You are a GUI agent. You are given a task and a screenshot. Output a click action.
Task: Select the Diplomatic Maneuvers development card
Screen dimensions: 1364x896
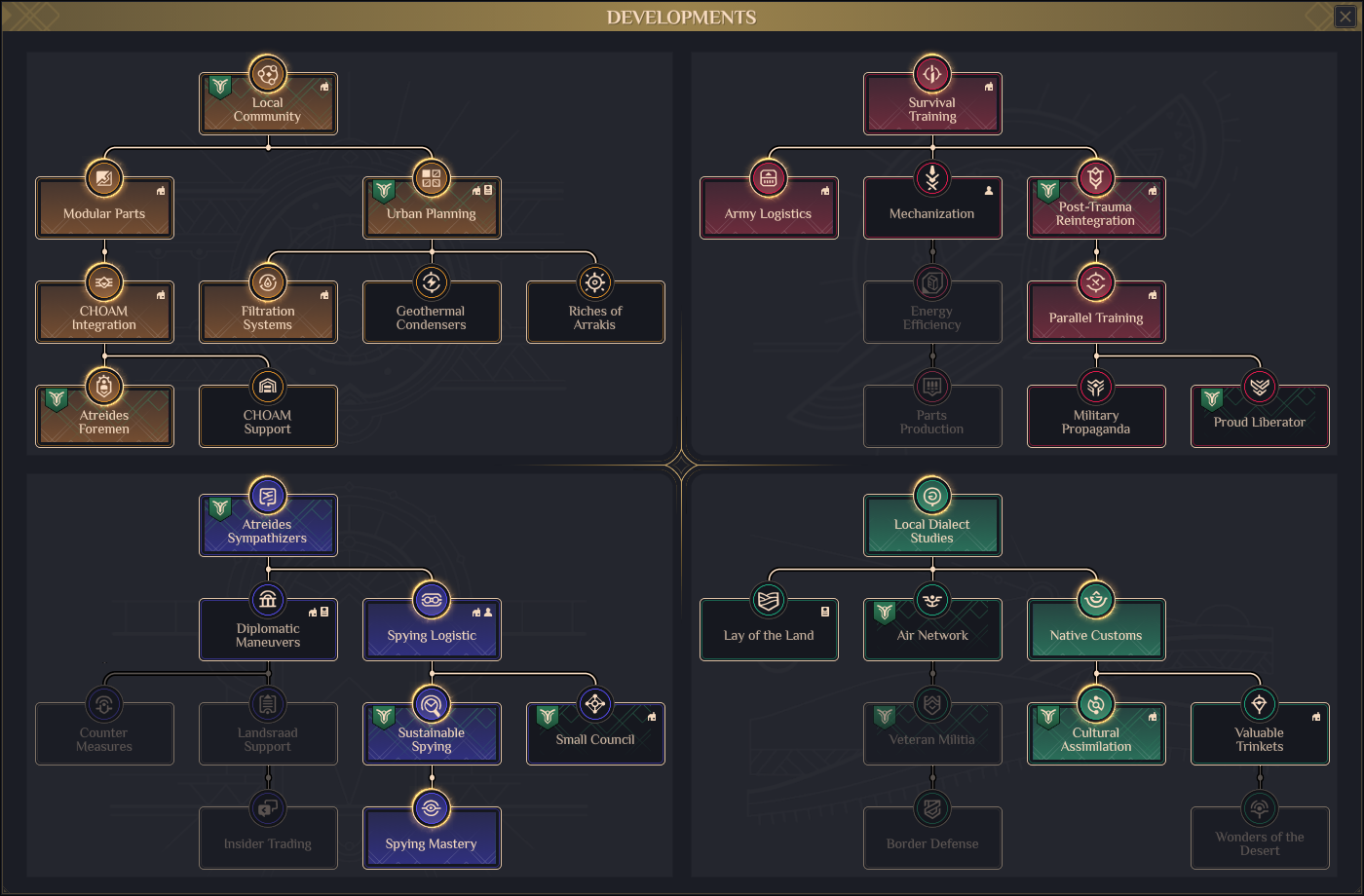pos(268,629)
